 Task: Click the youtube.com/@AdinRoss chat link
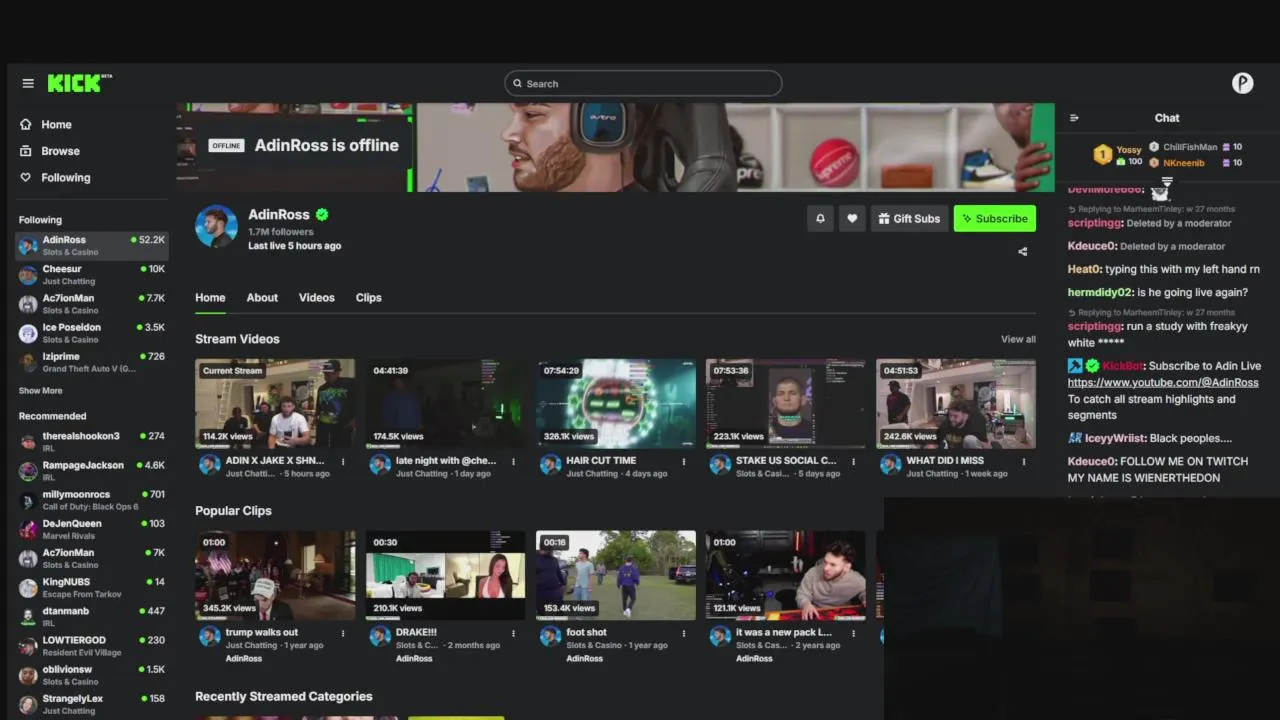[x=1163, y=383]
